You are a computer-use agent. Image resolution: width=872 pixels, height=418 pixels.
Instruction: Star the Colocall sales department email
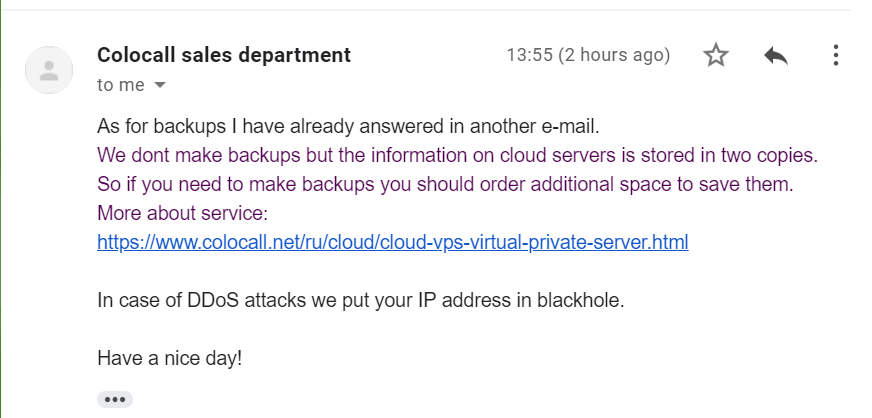coord(716,55)
